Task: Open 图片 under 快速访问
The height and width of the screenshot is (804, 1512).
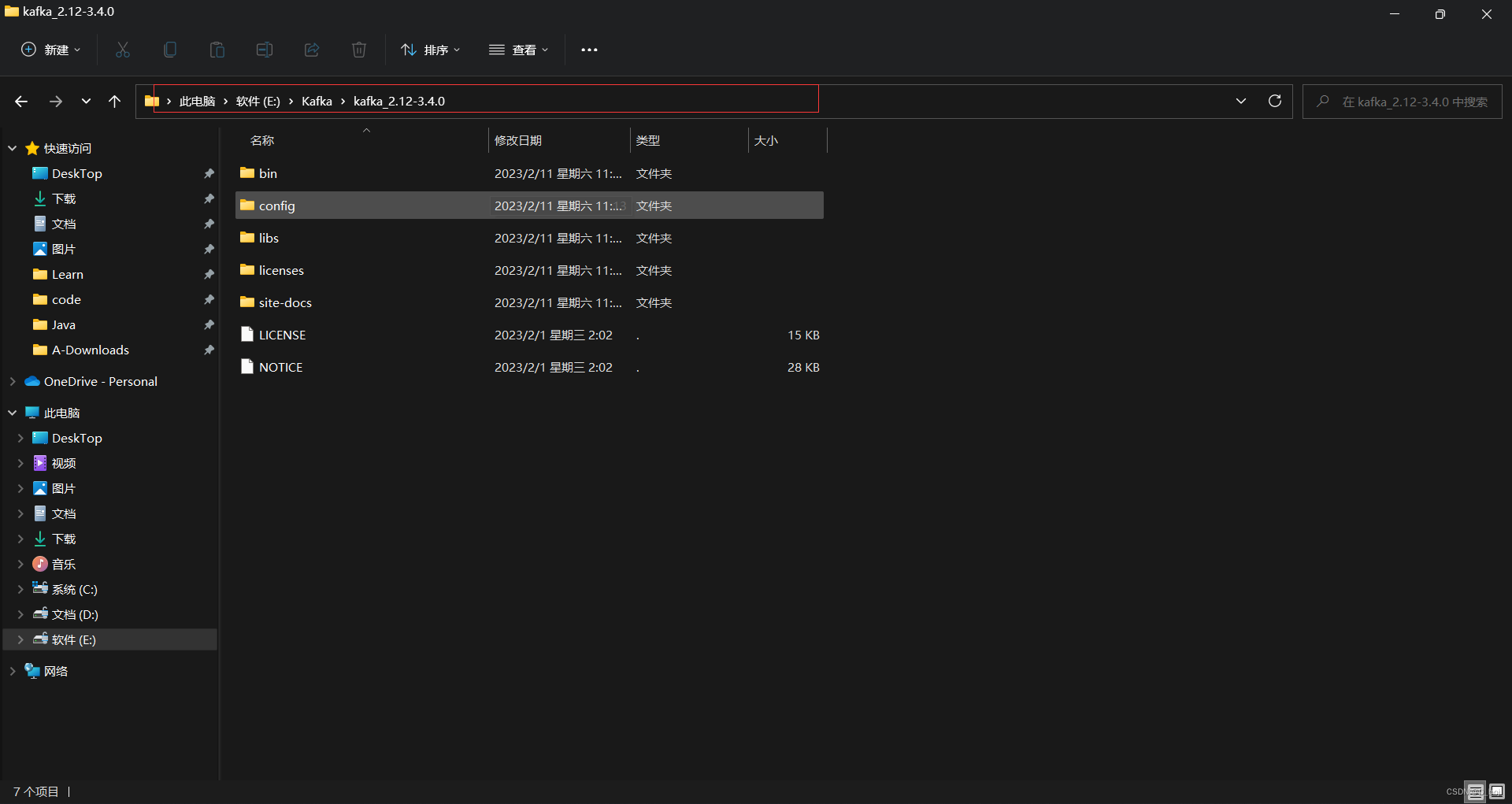Action: 64,249
